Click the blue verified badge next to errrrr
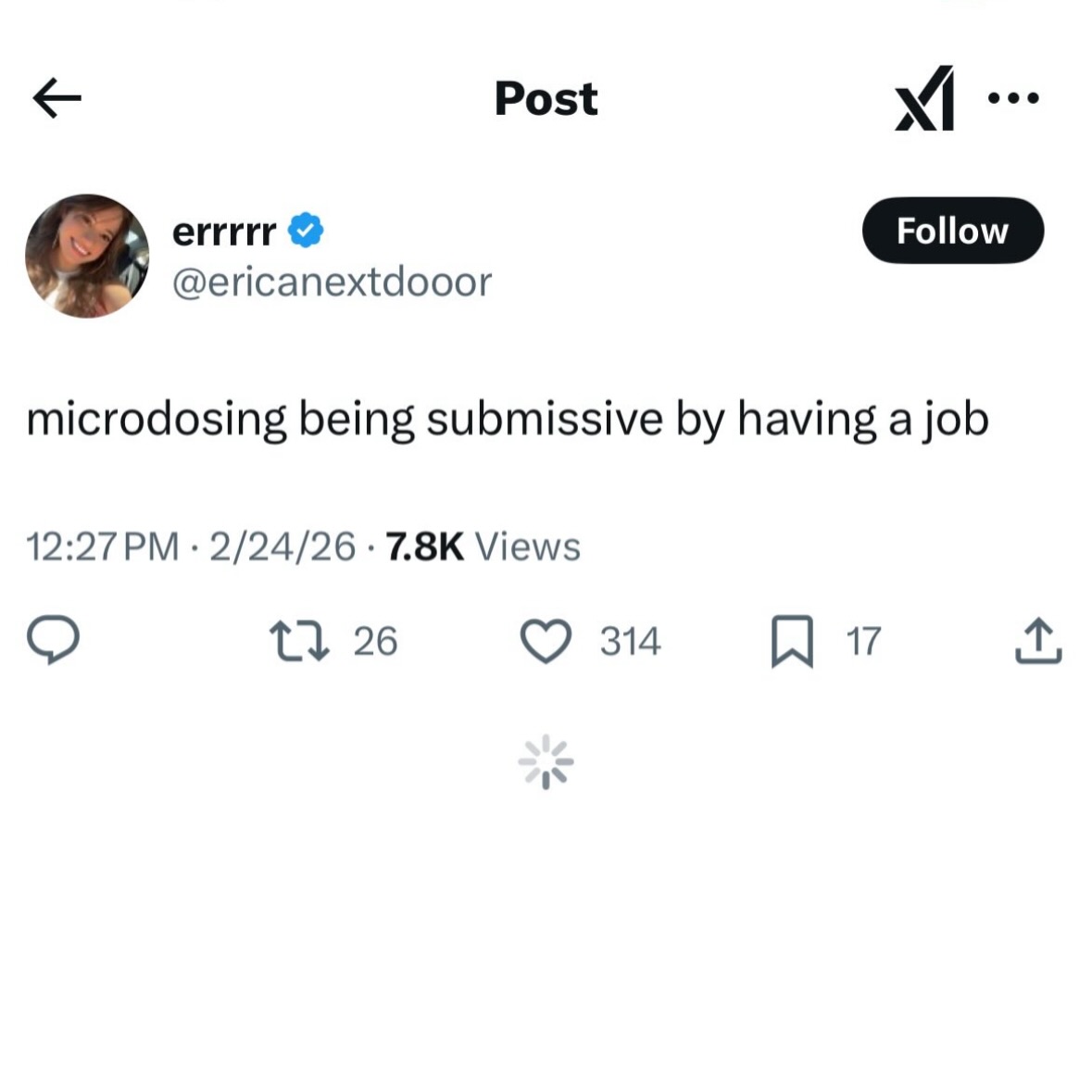 (306, 231)
